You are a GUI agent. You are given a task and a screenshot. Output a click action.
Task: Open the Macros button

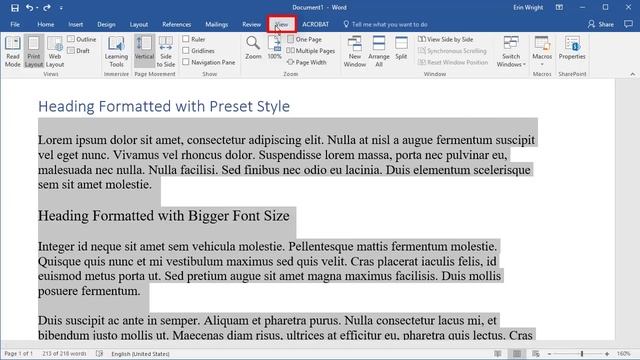(542, 47)
